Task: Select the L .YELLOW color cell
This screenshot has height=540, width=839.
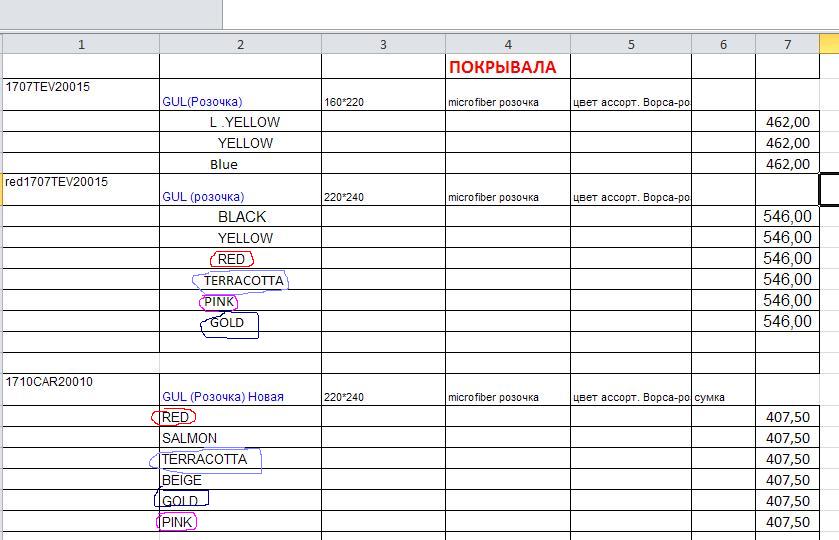Action: [240, 121]
